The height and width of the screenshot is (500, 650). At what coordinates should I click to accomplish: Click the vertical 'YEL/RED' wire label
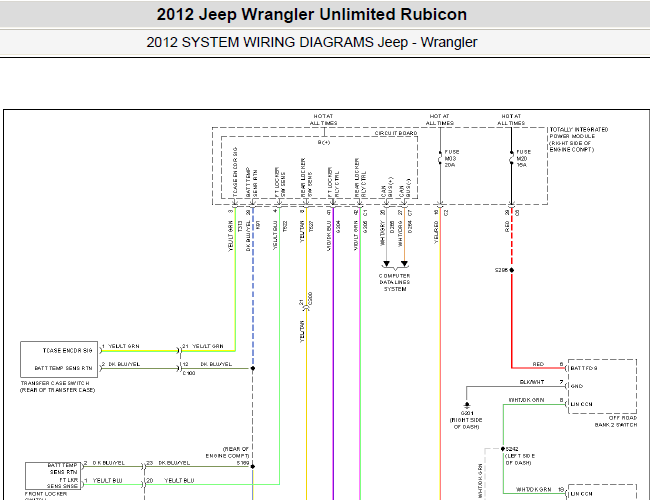(x=436, y=232)
